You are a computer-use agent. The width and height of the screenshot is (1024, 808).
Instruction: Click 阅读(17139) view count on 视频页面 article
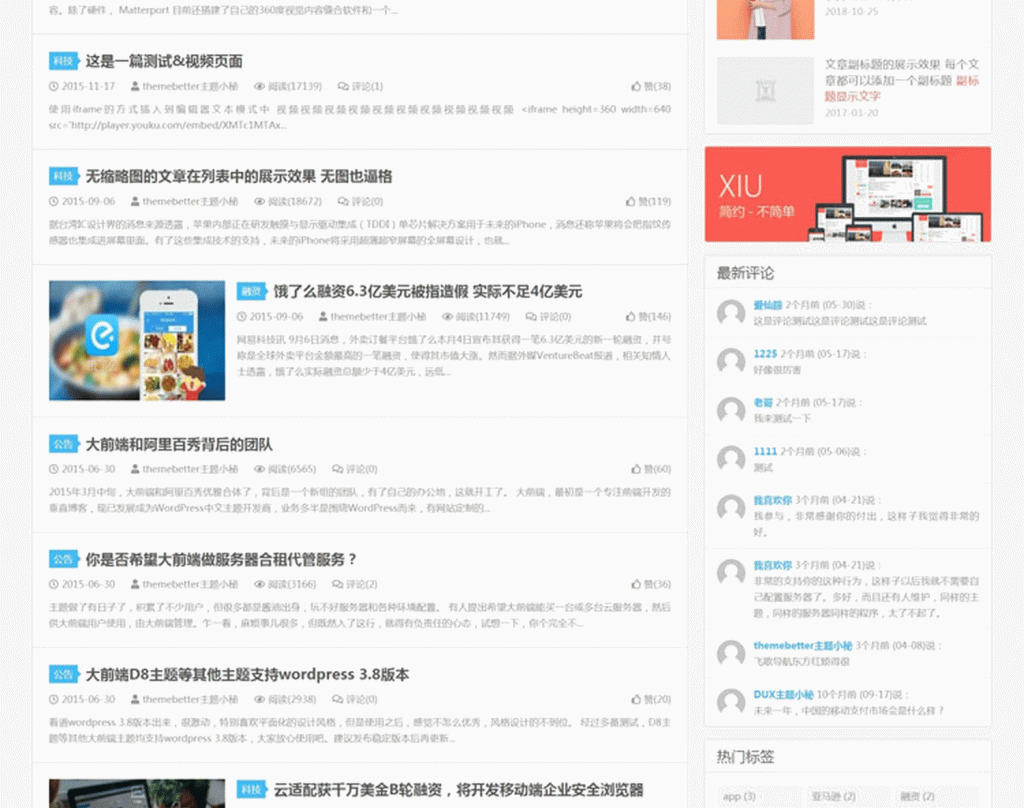click(288, 86)
